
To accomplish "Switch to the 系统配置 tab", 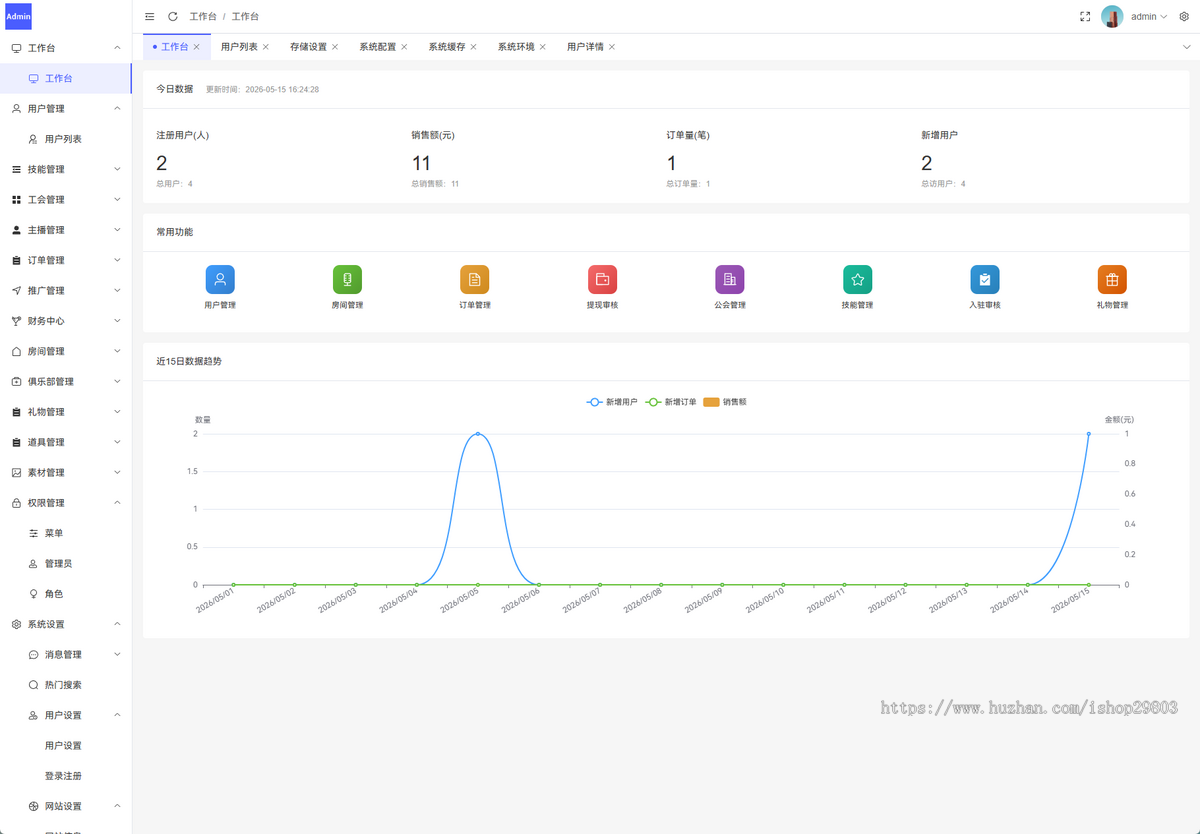I will 377,47.
